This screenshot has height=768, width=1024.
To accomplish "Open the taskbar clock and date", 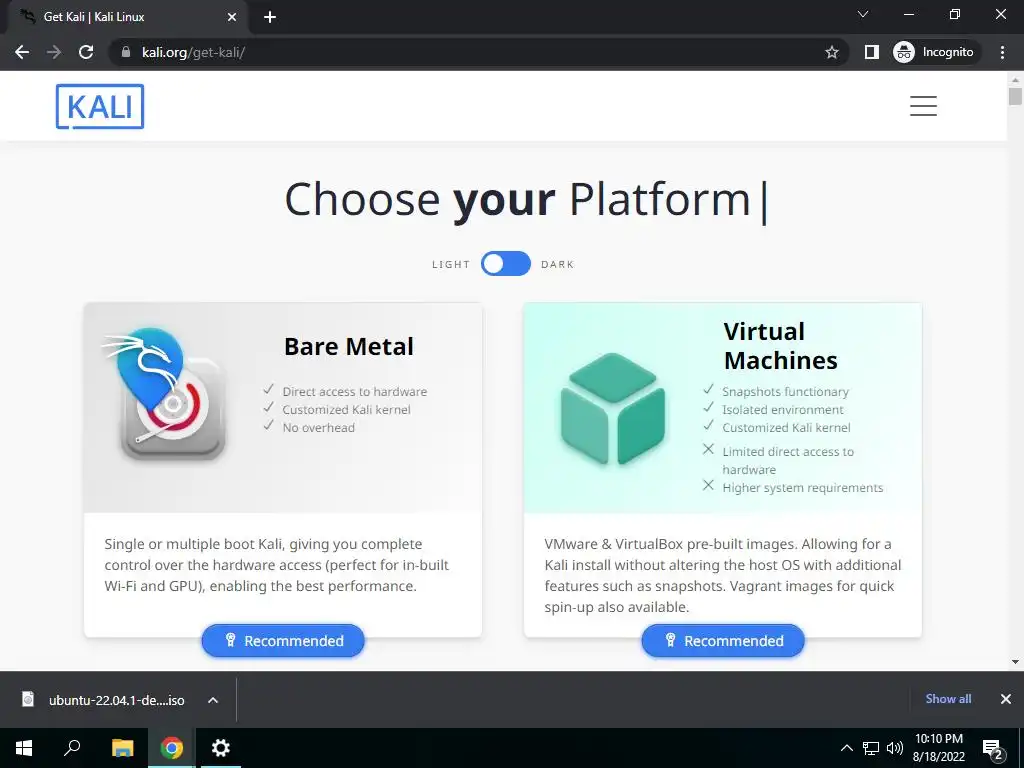I will pyautogui.click(x=939, y=748).
